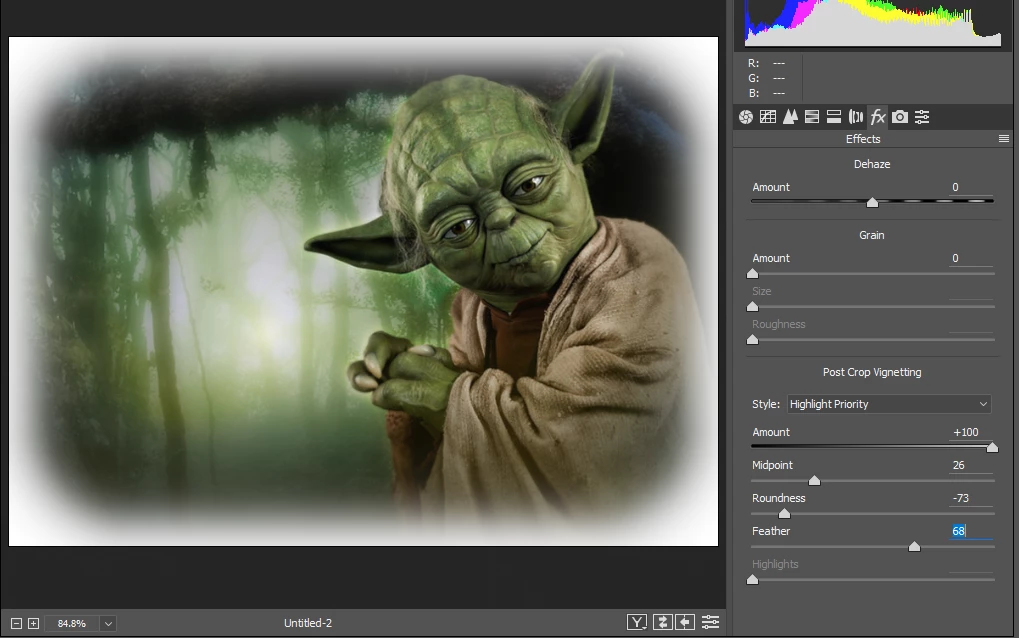
Task: Click the Feather slider handle
Action: (914, 547)
